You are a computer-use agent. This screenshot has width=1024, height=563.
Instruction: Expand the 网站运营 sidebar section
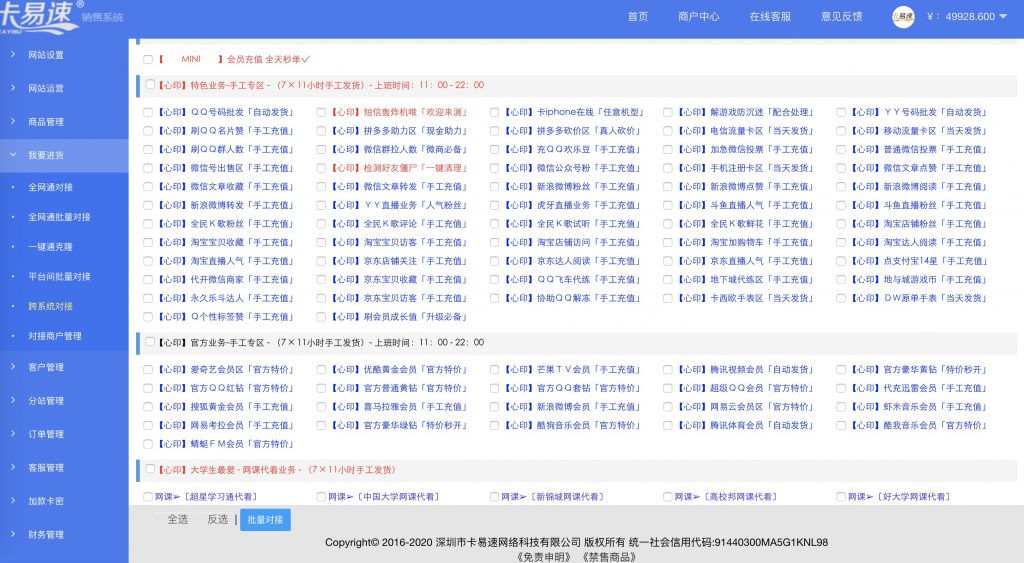point(64,88)
